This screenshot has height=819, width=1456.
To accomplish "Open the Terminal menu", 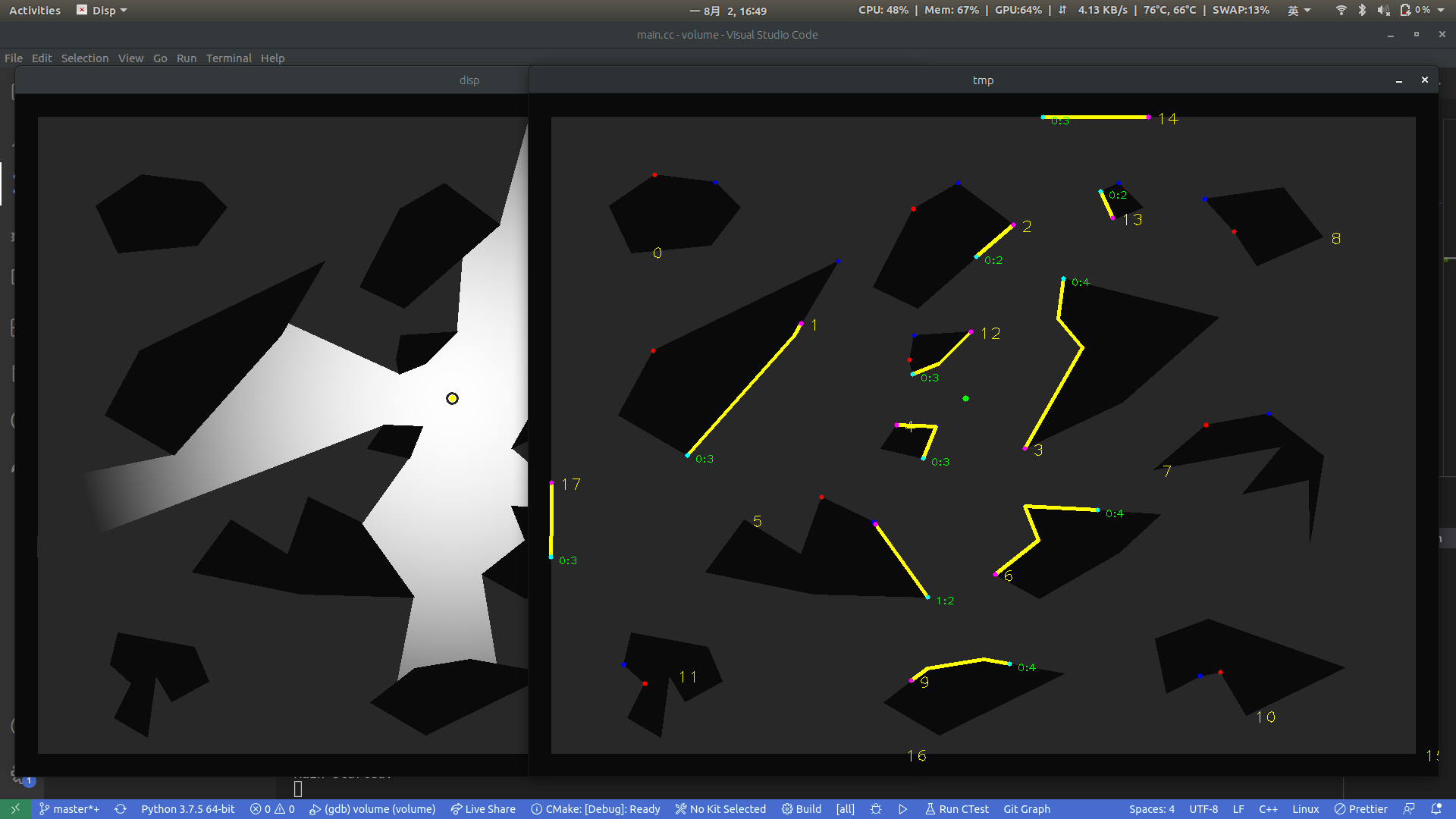I will pos(229,58).
